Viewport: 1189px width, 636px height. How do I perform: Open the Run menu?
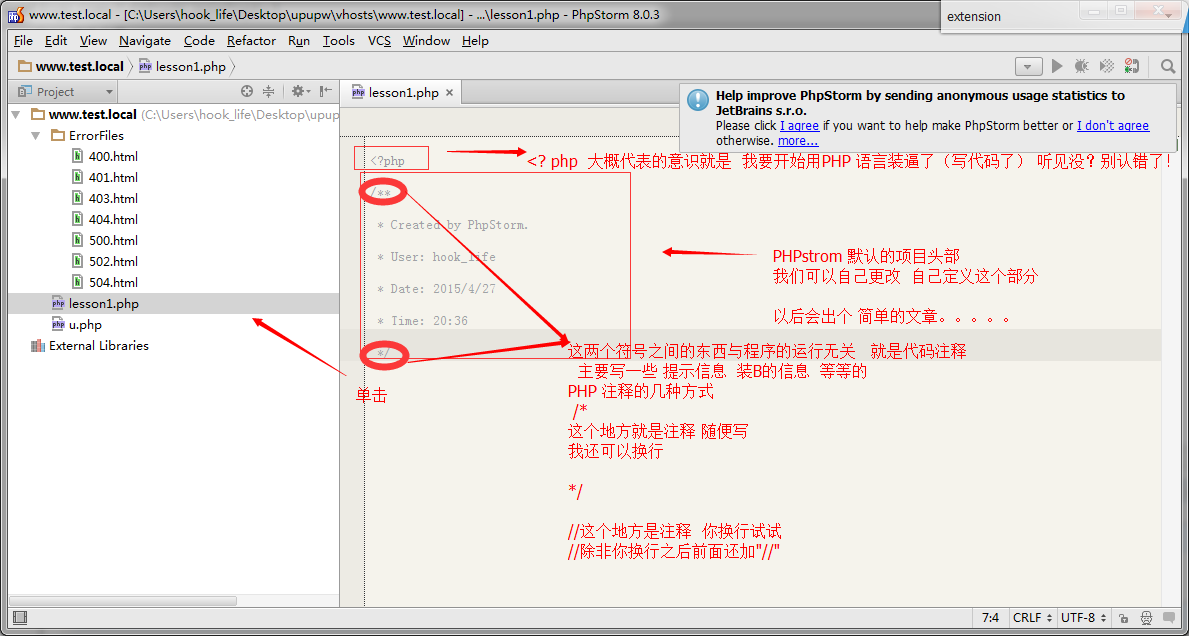pos(299,41)
